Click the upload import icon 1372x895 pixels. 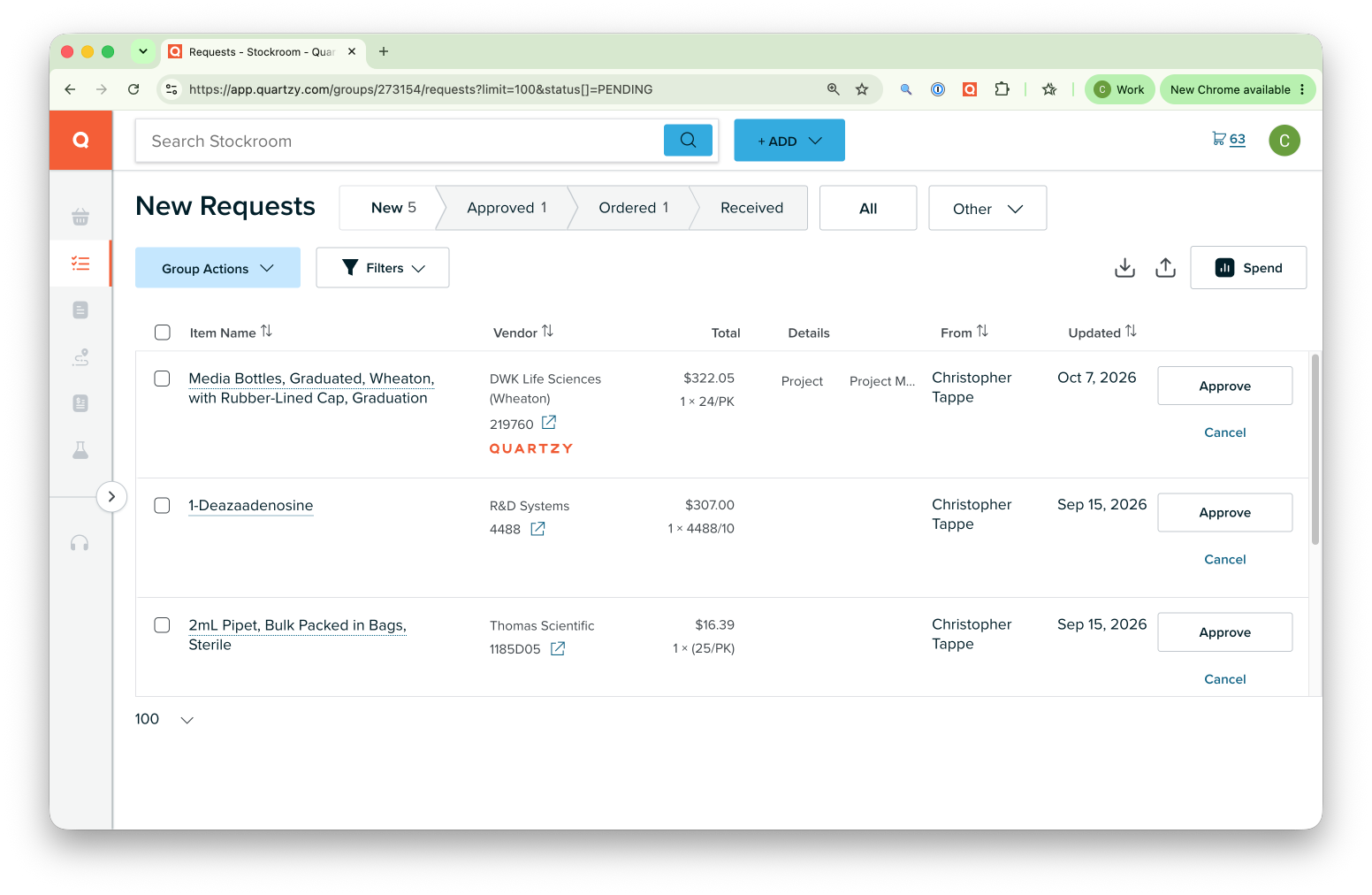pos(1166,267)
